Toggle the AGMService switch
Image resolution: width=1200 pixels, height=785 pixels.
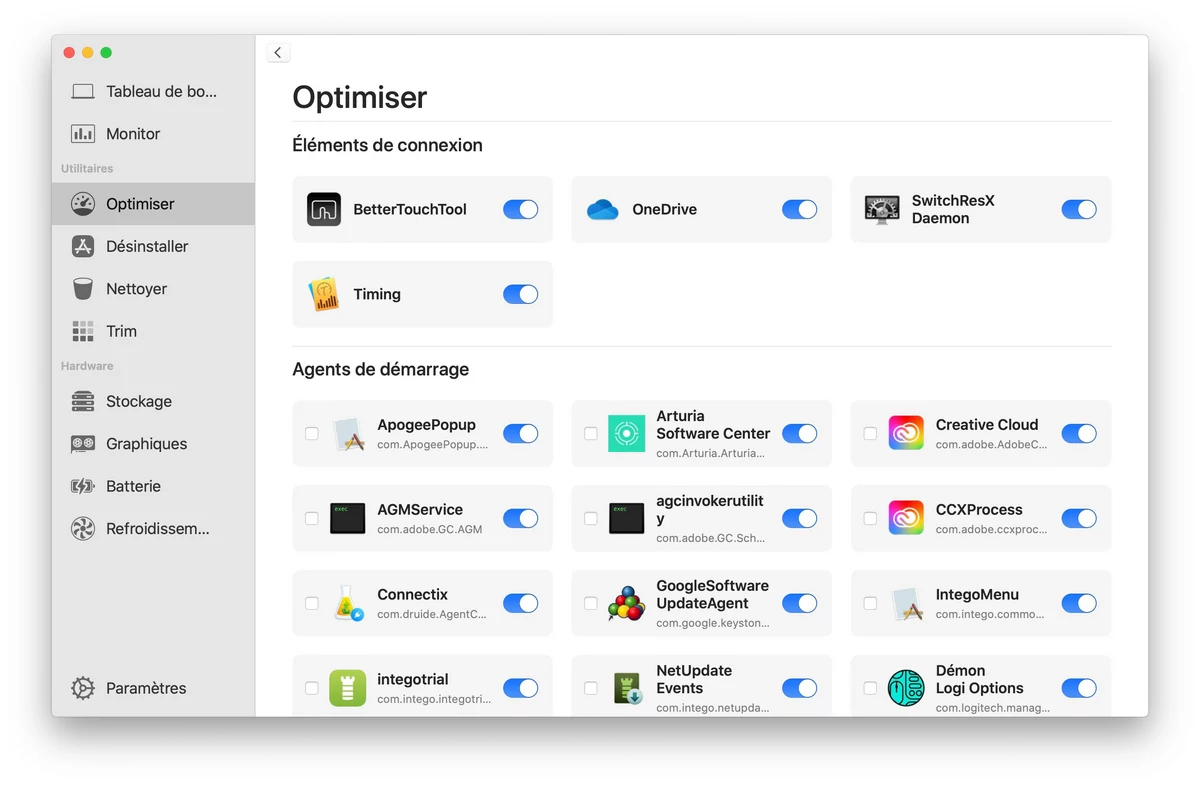pyautogui.click(x=520, y=518)
